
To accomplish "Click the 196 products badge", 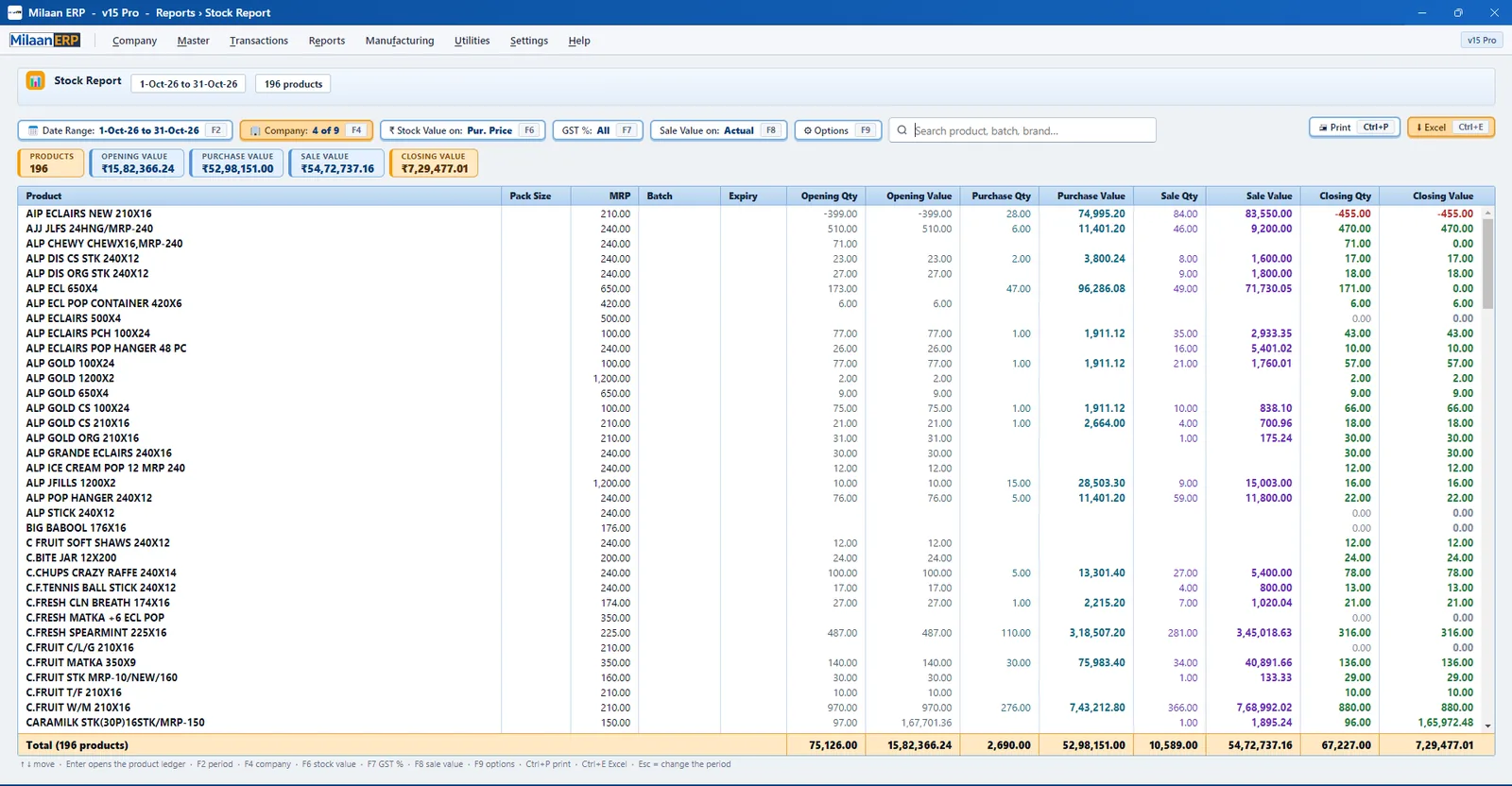I will point(293,84).
